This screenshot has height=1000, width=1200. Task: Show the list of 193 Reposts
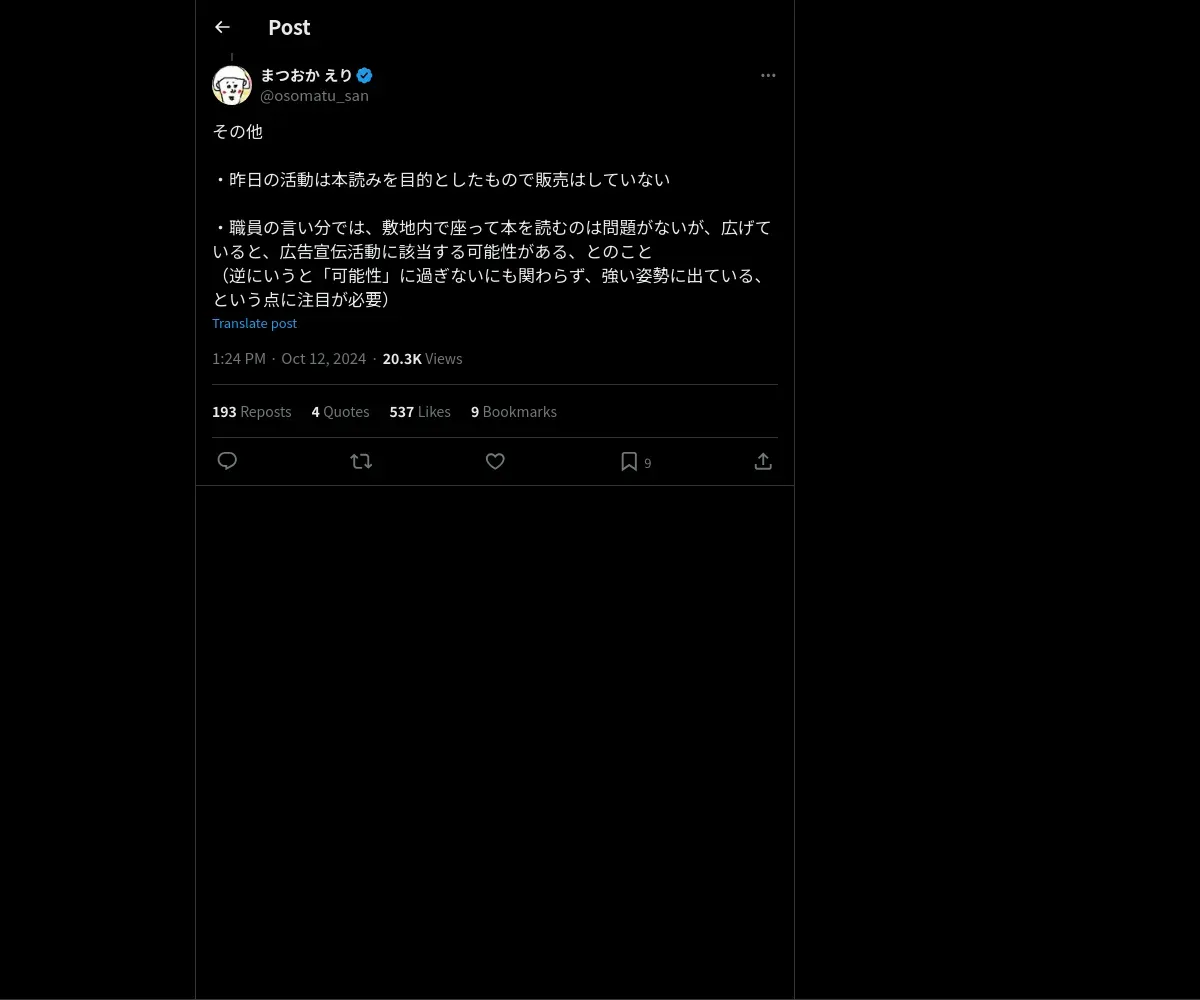(252, 412)
